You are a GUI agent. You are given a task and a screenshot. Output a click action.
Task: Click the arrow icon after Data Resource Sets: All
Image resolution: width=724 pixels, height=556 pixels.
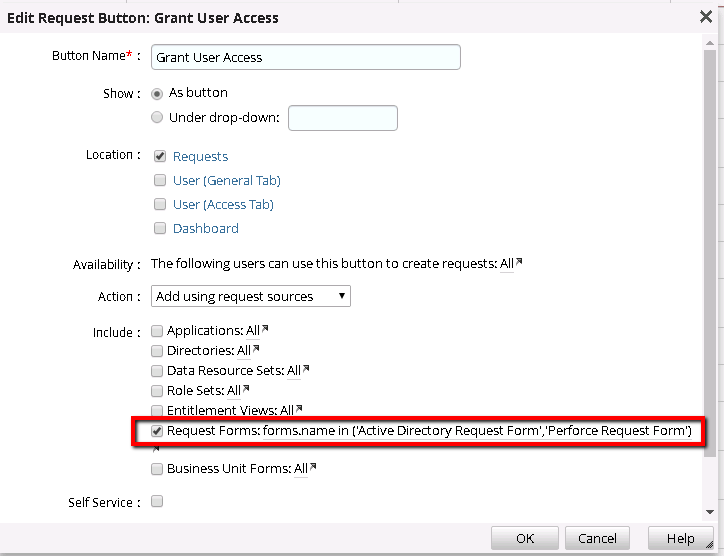(x=306, y=369)
